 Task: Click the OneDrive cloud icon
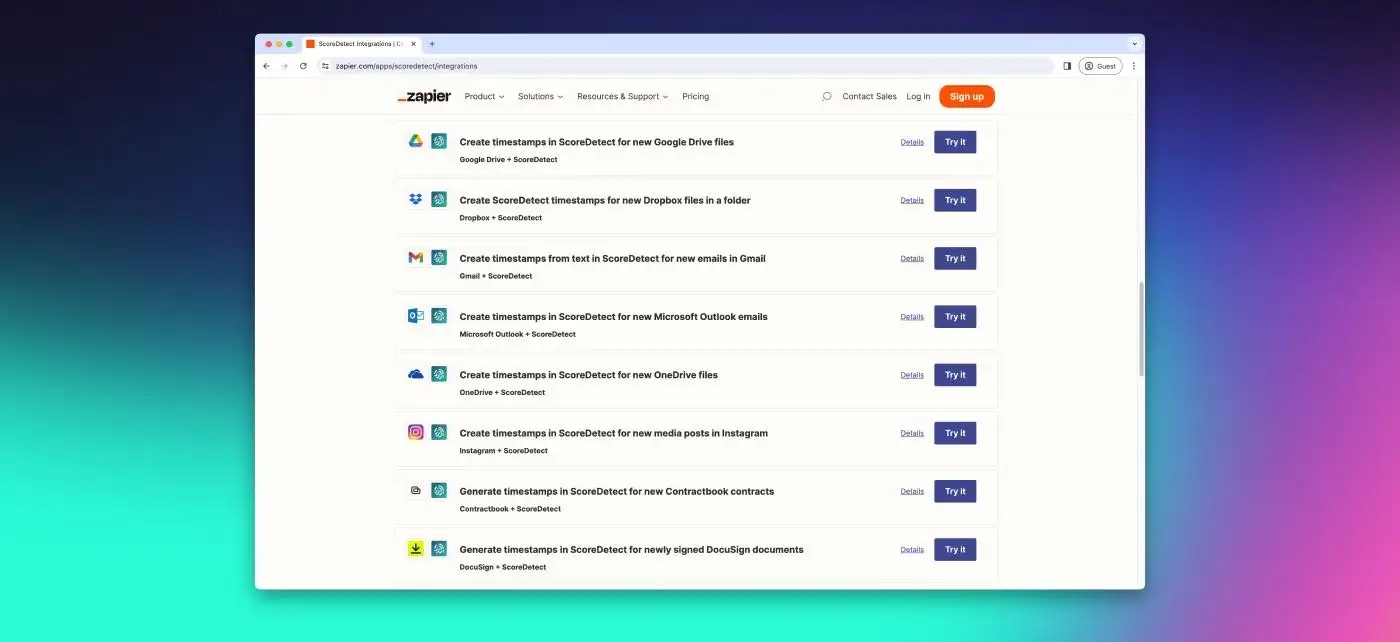(416, 374)
